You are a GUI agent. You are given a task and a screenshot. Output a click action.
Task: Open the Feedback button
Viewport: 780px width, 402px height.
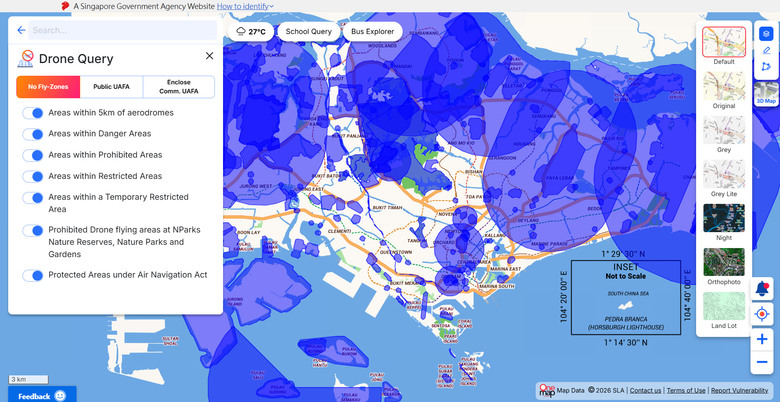click(42, 396)
